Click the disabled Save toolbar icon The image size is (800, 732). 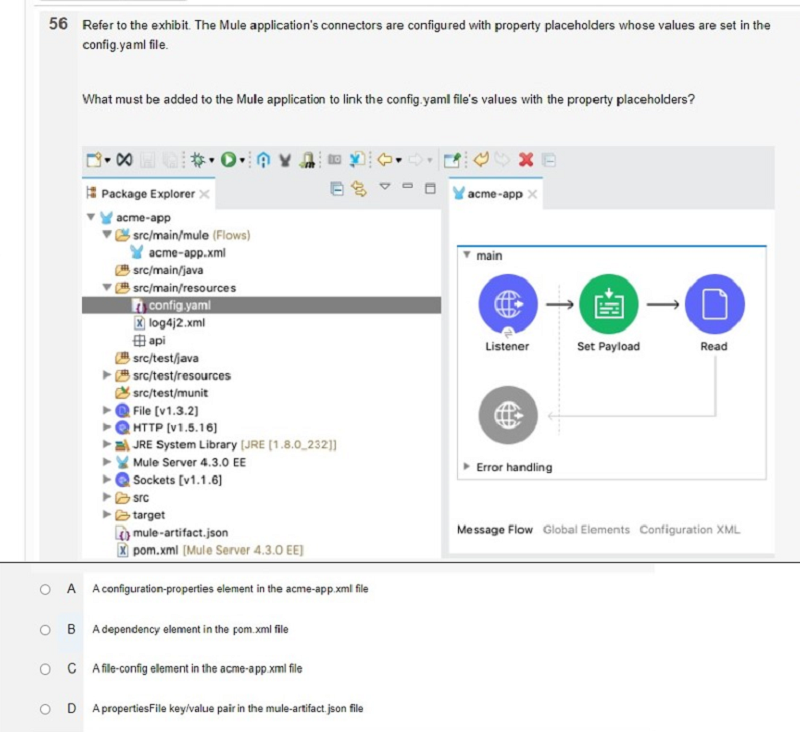coord(147,160)
